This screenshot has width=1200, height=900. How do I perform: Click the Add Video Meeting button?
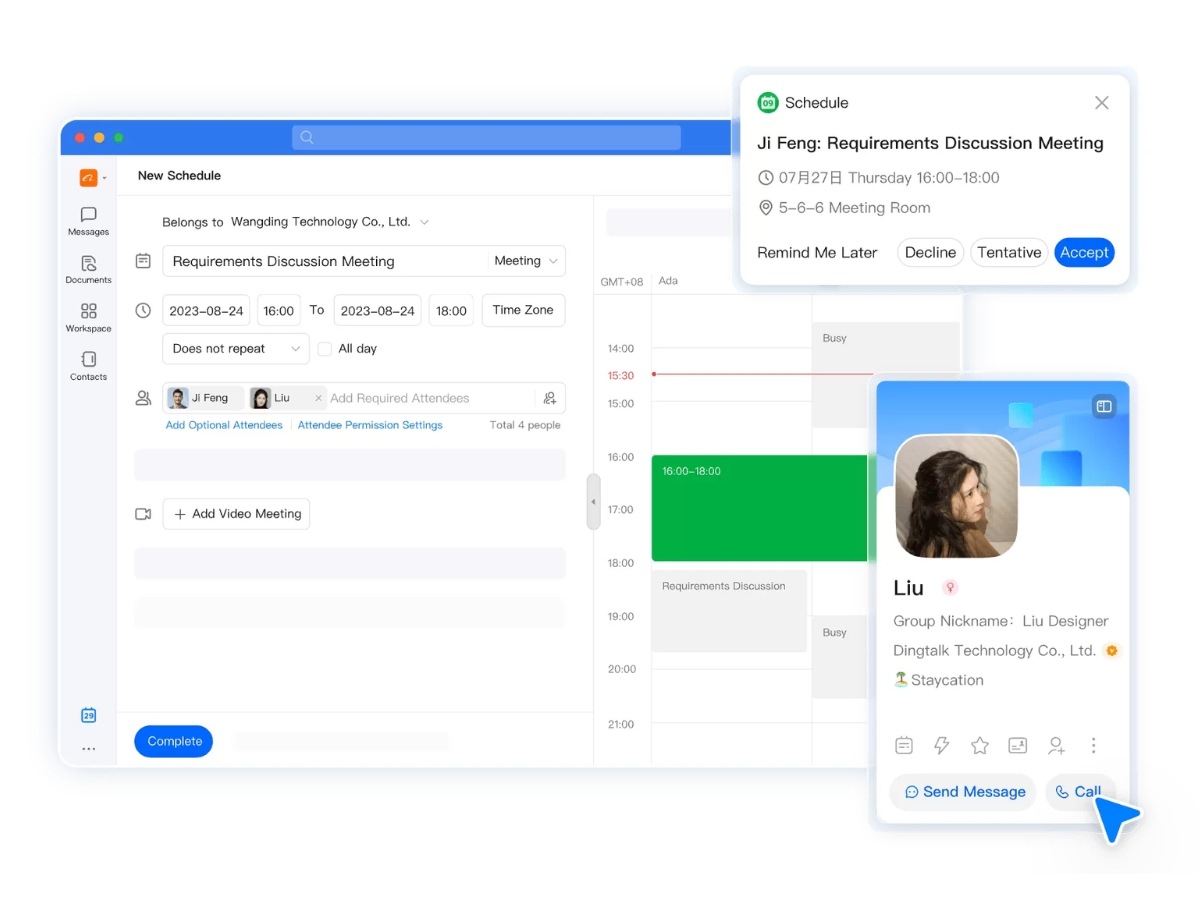click(x=236, y=514)
